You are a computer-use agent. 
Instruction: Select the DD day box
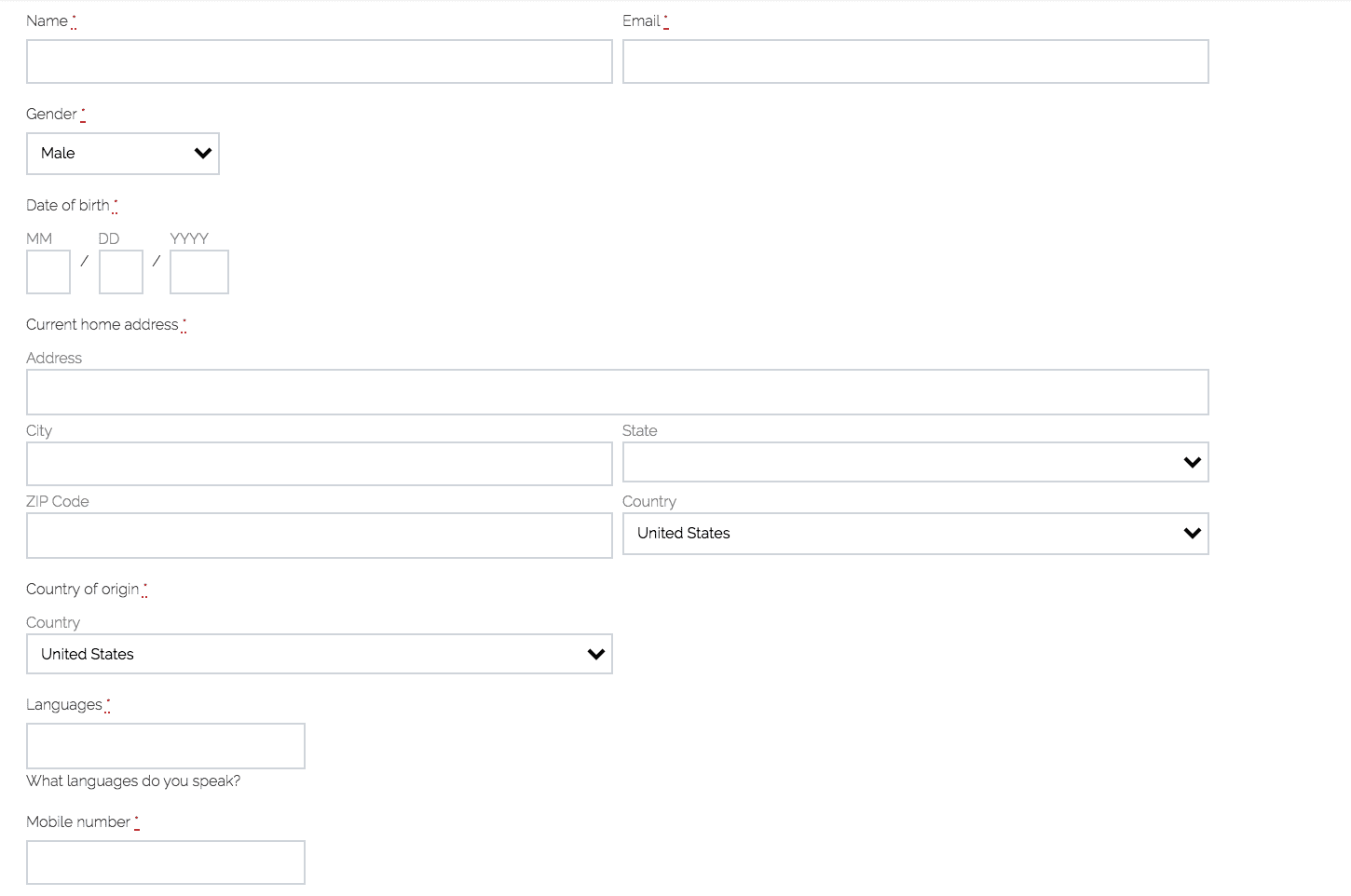121,272
